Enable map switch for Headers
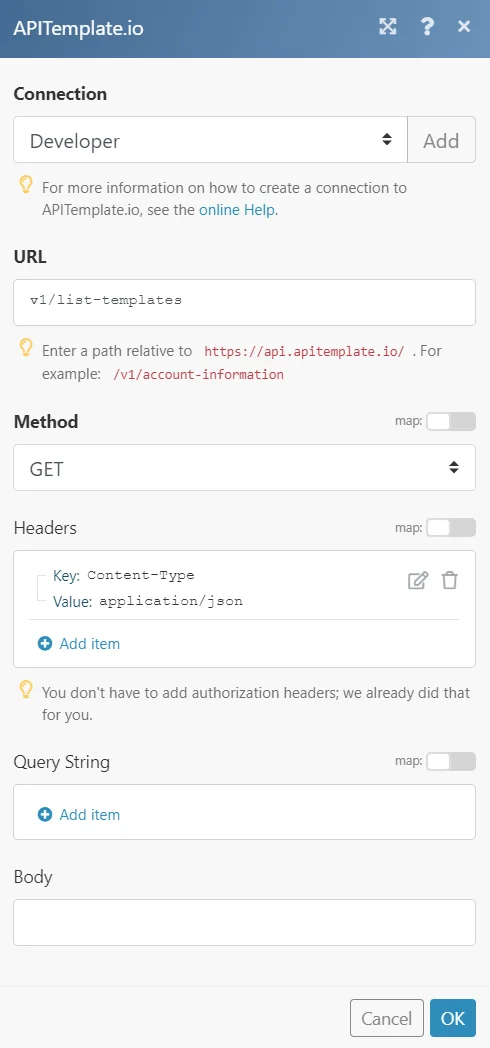490x1048 pixels. [451, 527]
